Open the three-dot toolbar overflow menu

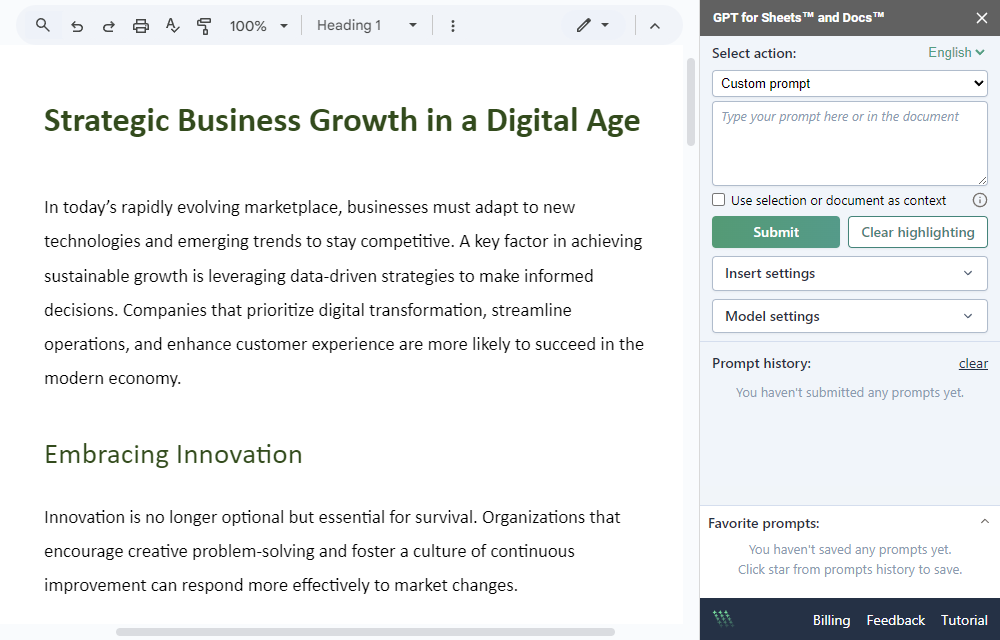pyautogui.click(x=453, y=24)
